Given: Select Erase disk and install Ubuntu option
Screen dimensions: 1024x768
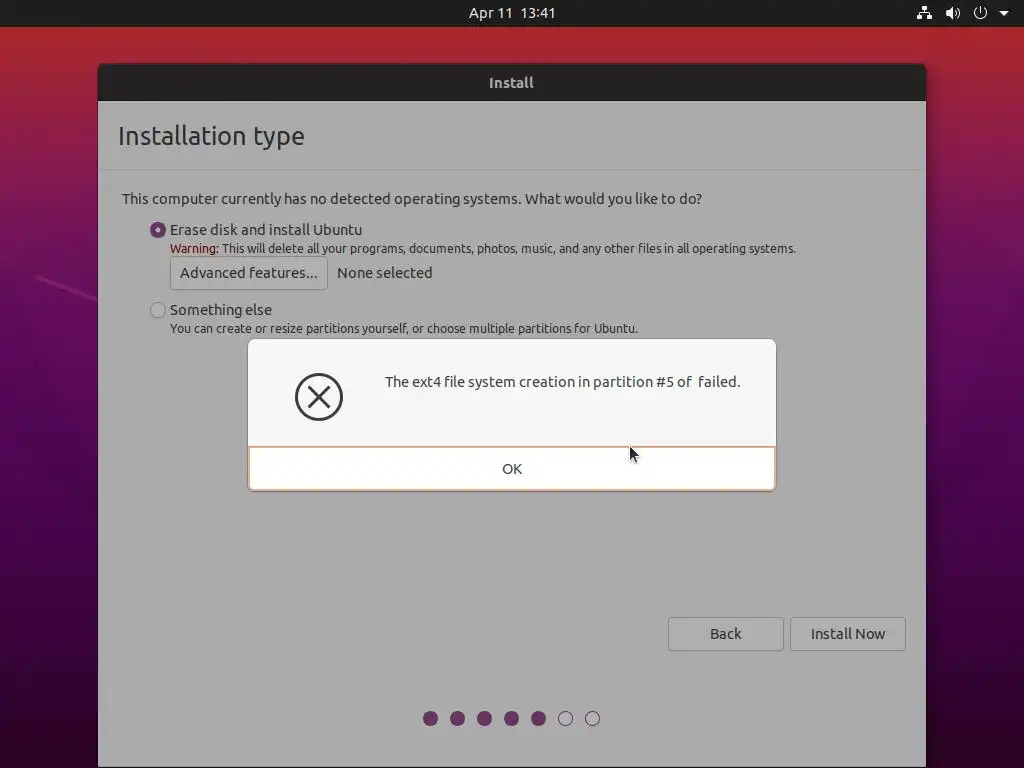Looking at the screenshot, I should point(157,230).
